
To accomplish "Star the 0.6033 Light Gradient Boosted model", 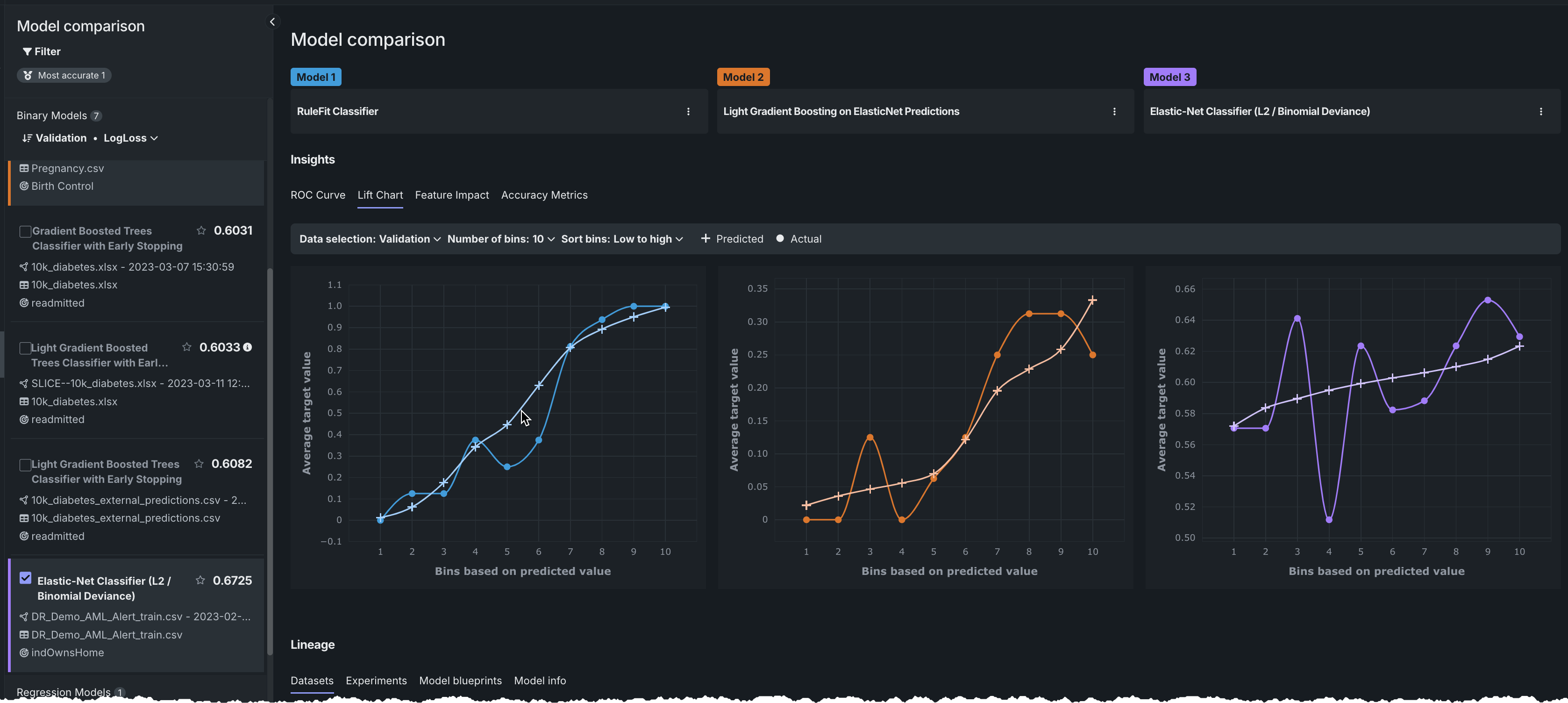I will pyautogui.click(x=187, y=347).
